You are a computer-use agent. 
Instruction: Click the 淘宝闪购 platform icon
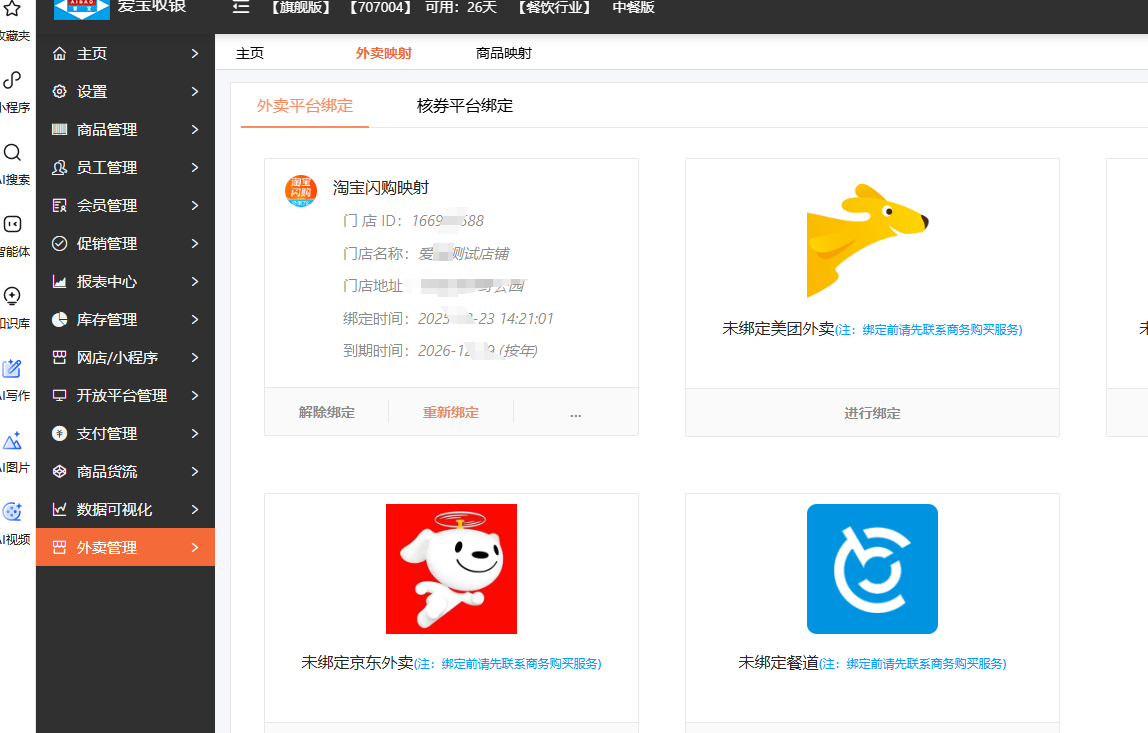301,191
